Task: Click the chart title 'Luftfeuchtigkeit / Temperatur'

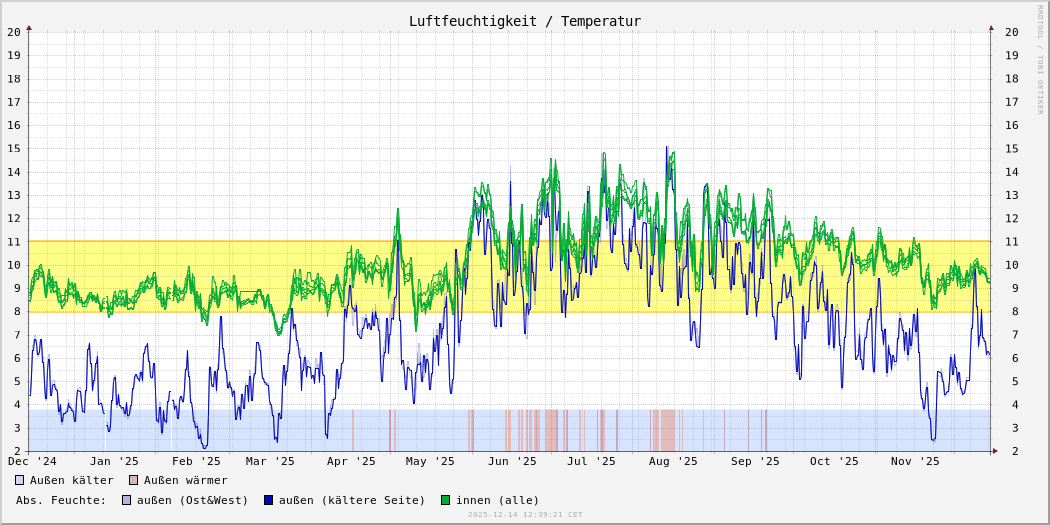Action: click(x=524, y=21)
